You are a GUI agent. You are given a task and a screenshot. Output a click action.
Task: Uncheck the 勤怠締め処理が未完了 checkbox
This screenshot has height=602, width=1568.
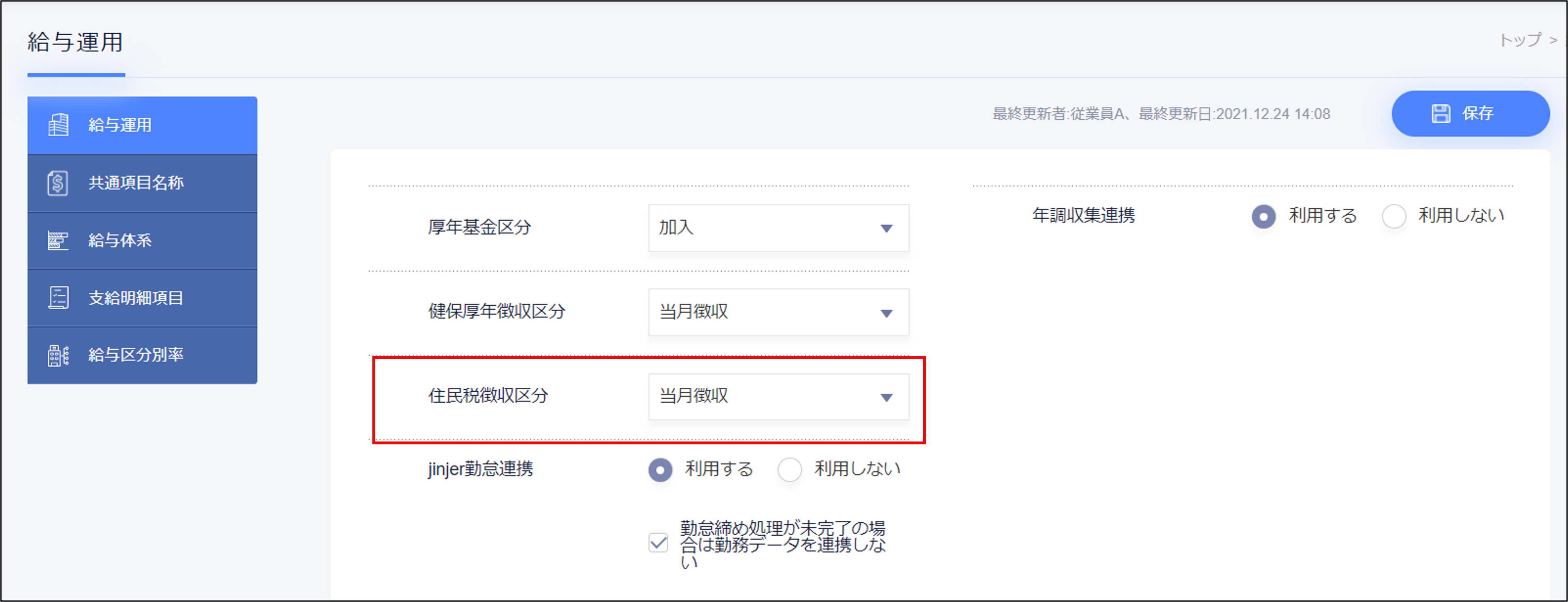pyautogui.click(x=658, y=542)
